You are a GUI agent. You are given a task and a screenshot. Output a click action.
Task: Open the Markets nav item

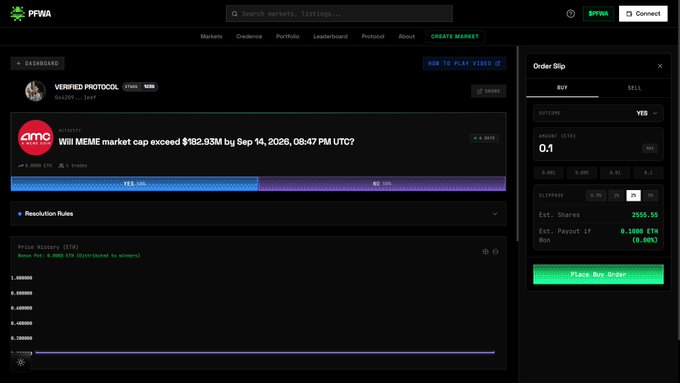click(x=211, y=36)
